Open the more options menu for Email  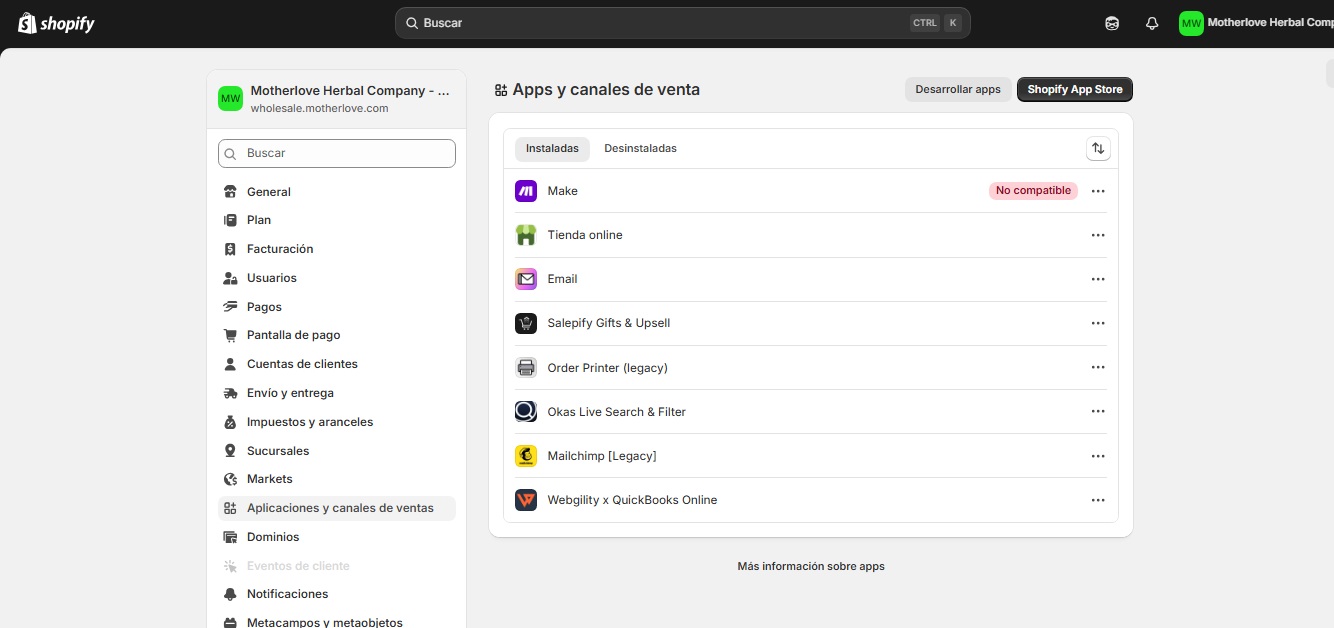[x=1098, y=279]
